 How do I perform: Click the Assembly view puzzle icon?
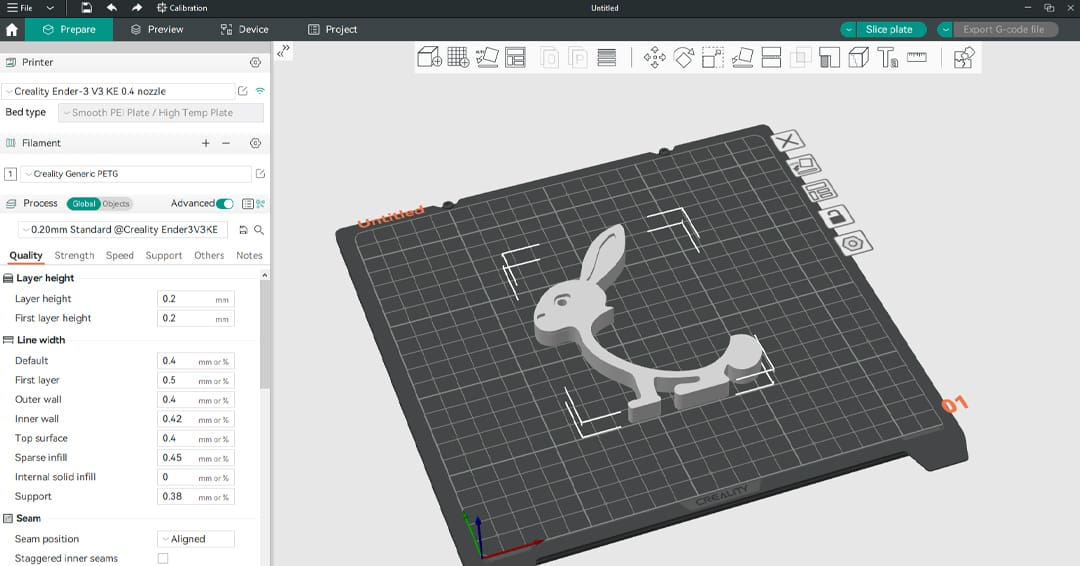963,58
